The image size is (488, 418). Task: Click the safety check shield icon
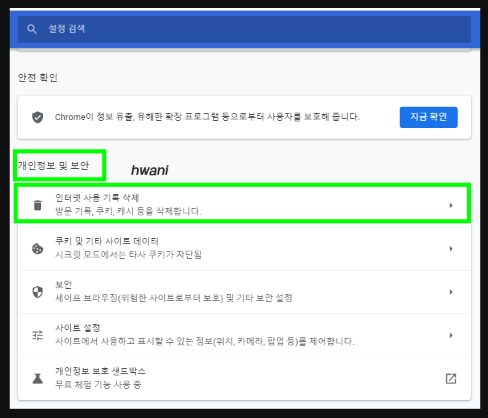pyautogui.click(x=37, y=117)
